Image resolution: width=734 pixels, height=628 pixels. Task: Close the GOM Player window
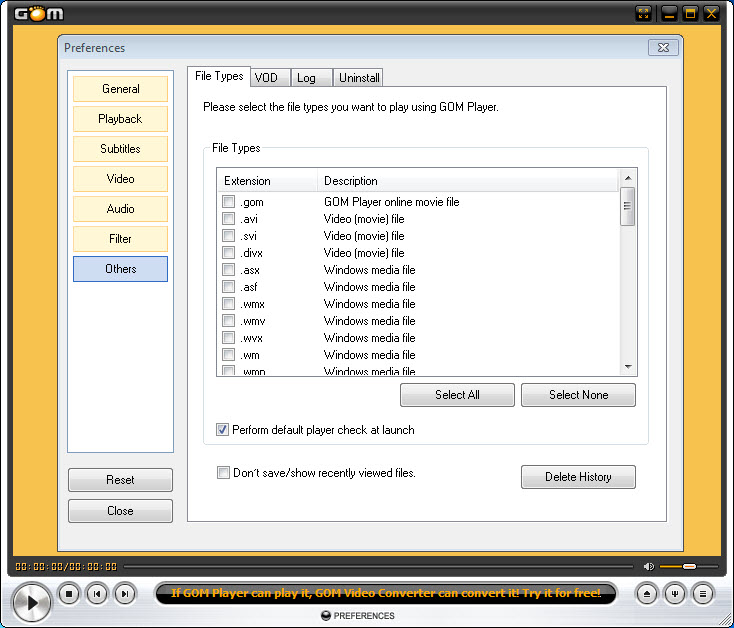point(711,14)
